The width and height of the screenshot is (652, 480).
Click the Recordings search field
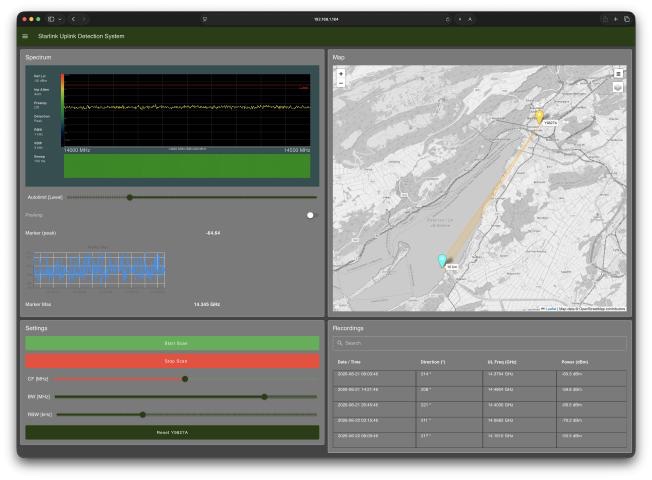click(479, 343)
